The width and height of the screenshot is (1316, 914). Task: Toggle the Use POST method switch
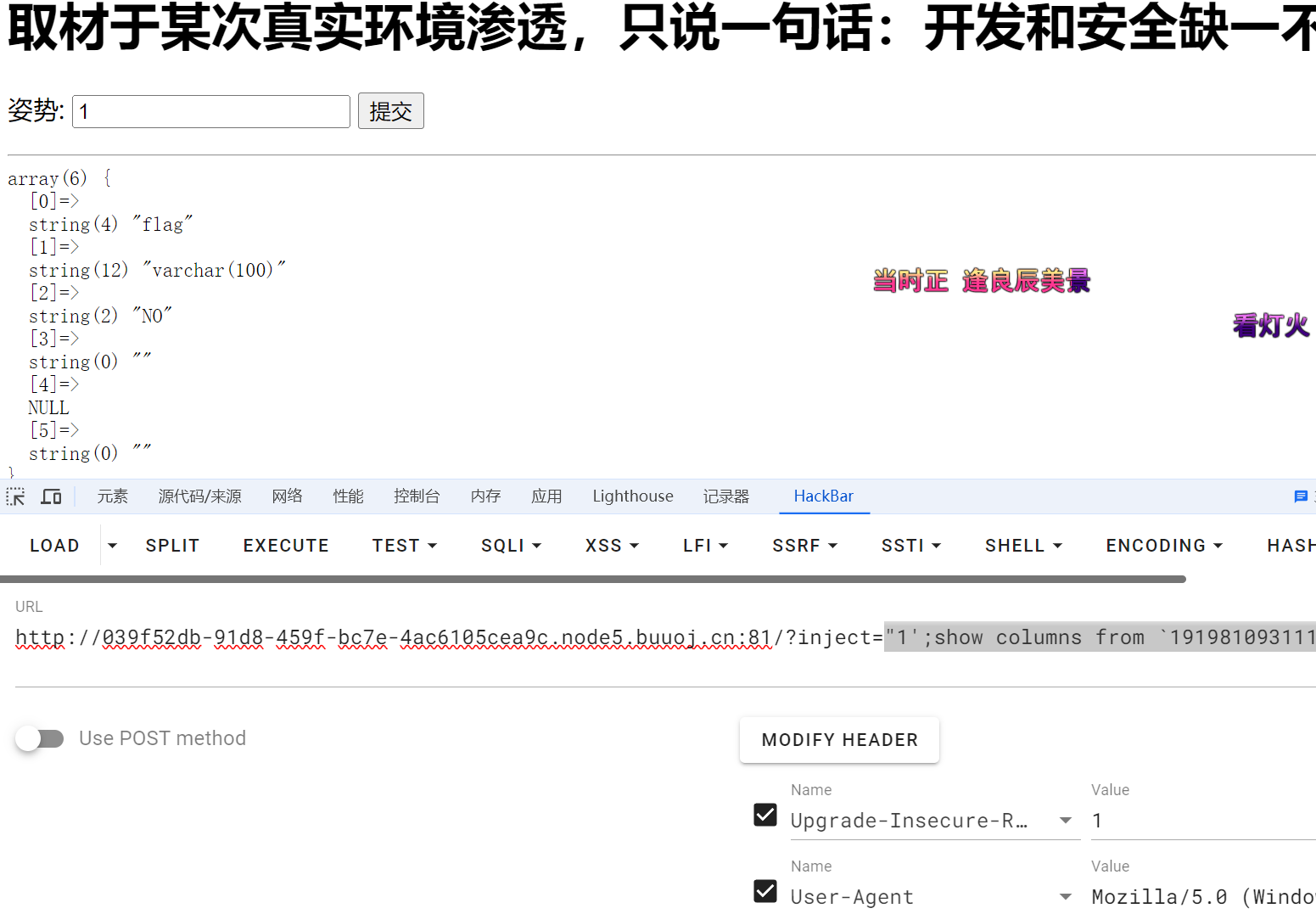point(40,738)
